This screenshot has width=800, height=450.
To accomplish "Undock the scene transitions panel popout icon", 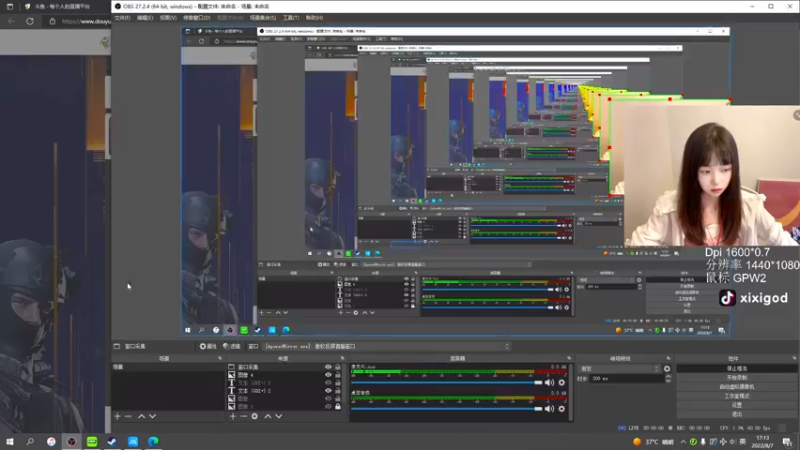I will coord(668,359).
